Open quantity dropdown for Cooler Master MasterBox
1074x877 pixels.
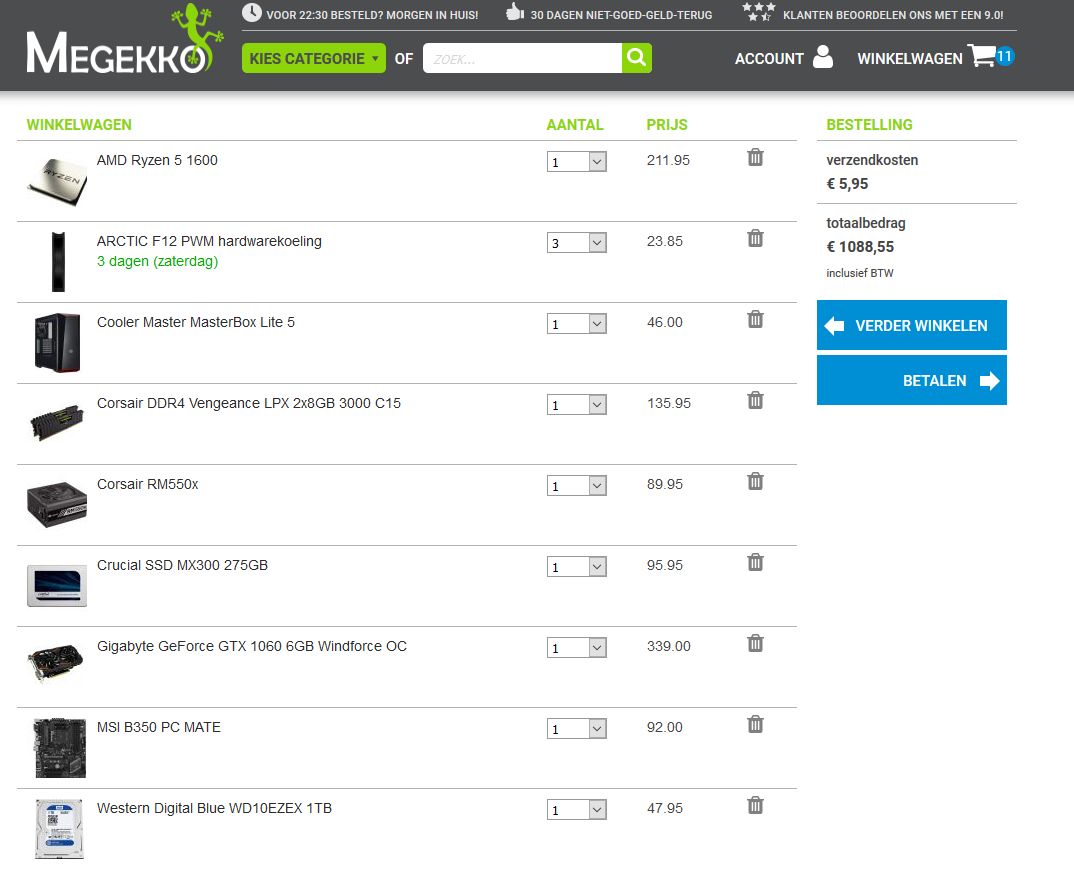tap(577, 323)
